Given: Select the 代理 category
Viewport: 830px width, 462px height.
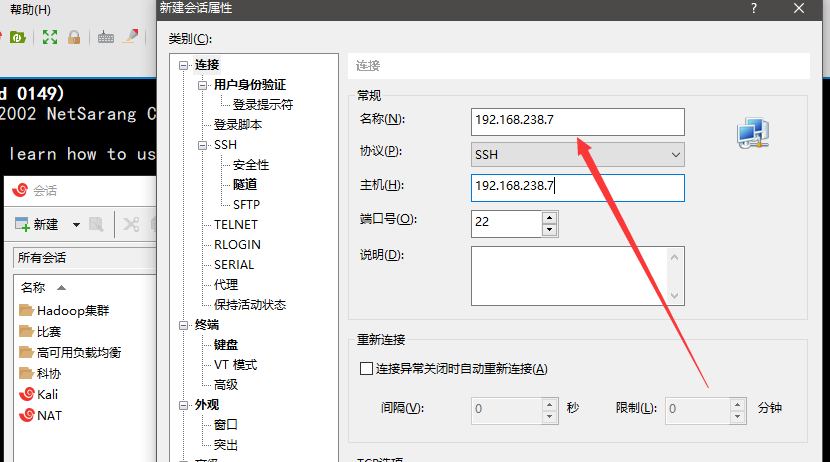Looking at the screenshot, I should pyautogui.click(x=225, y=285).
